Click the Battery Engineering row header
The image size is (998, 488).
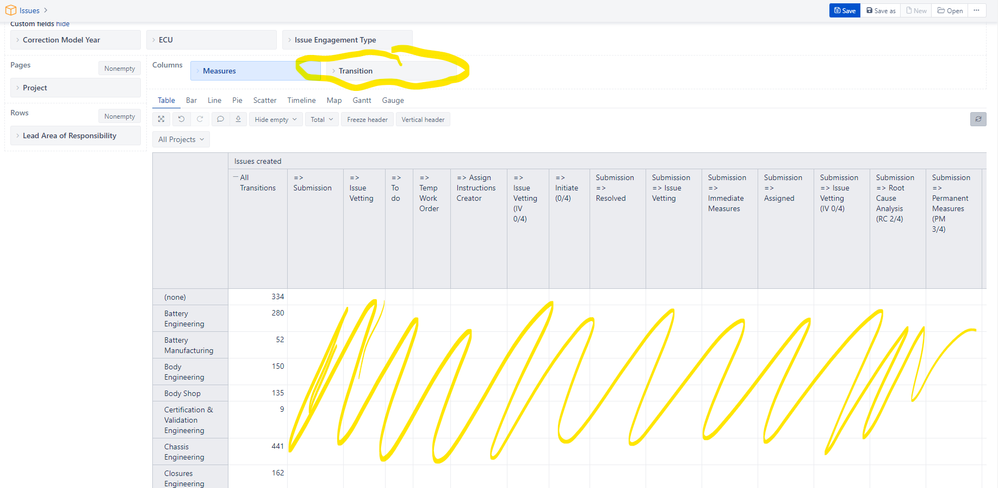(190, 318)
